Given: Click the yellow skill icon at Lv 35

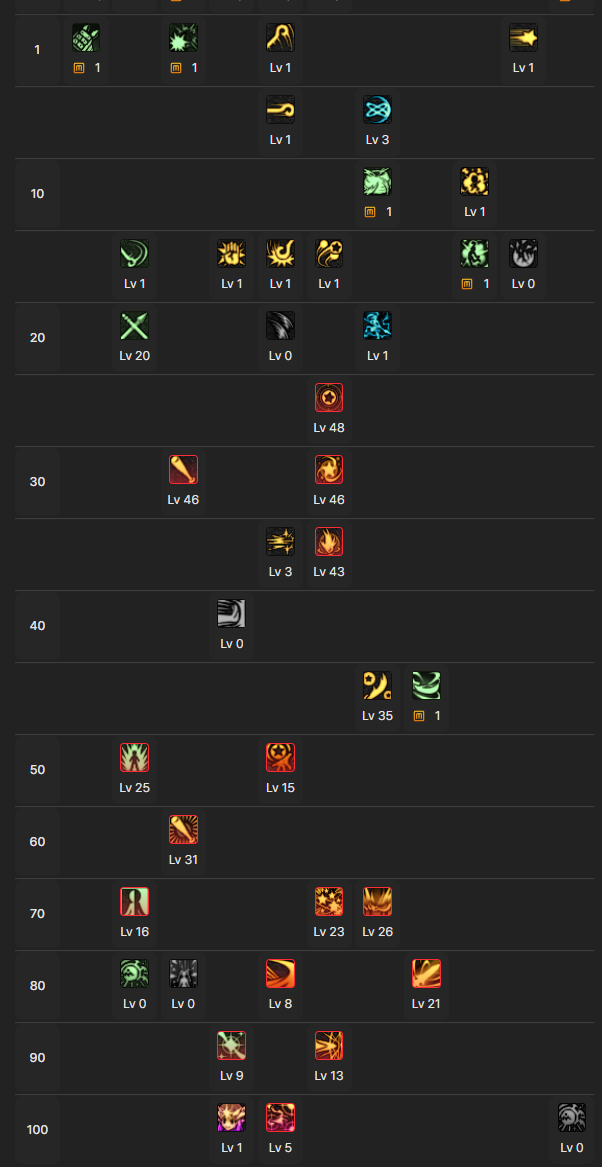Looking at the screenshot, I should tap(377, 686).
